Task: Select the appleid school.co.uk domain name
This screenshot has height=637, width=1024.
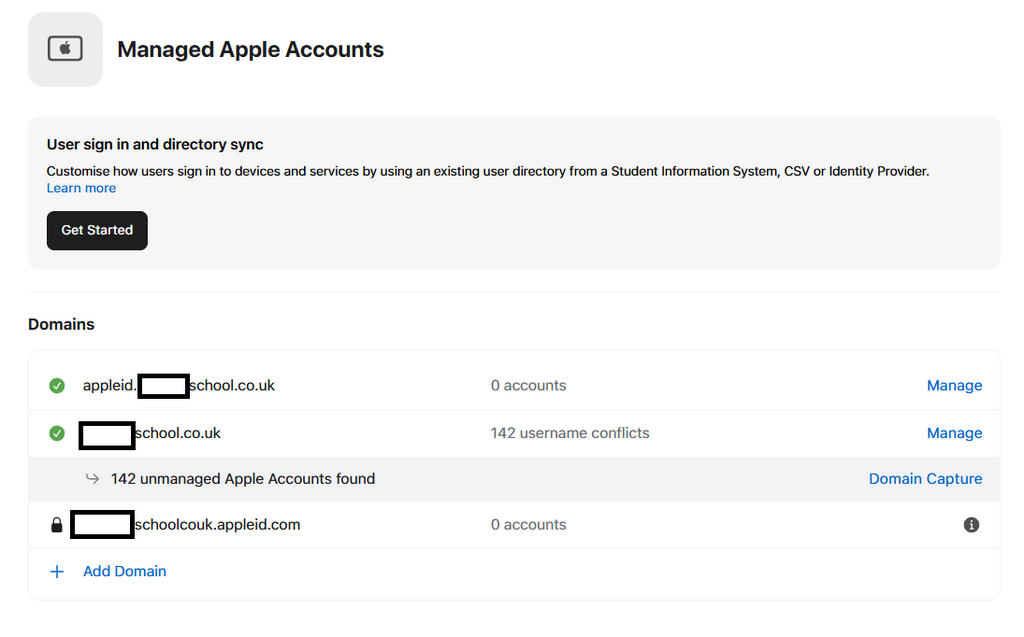Action: [x=179, y=385]
